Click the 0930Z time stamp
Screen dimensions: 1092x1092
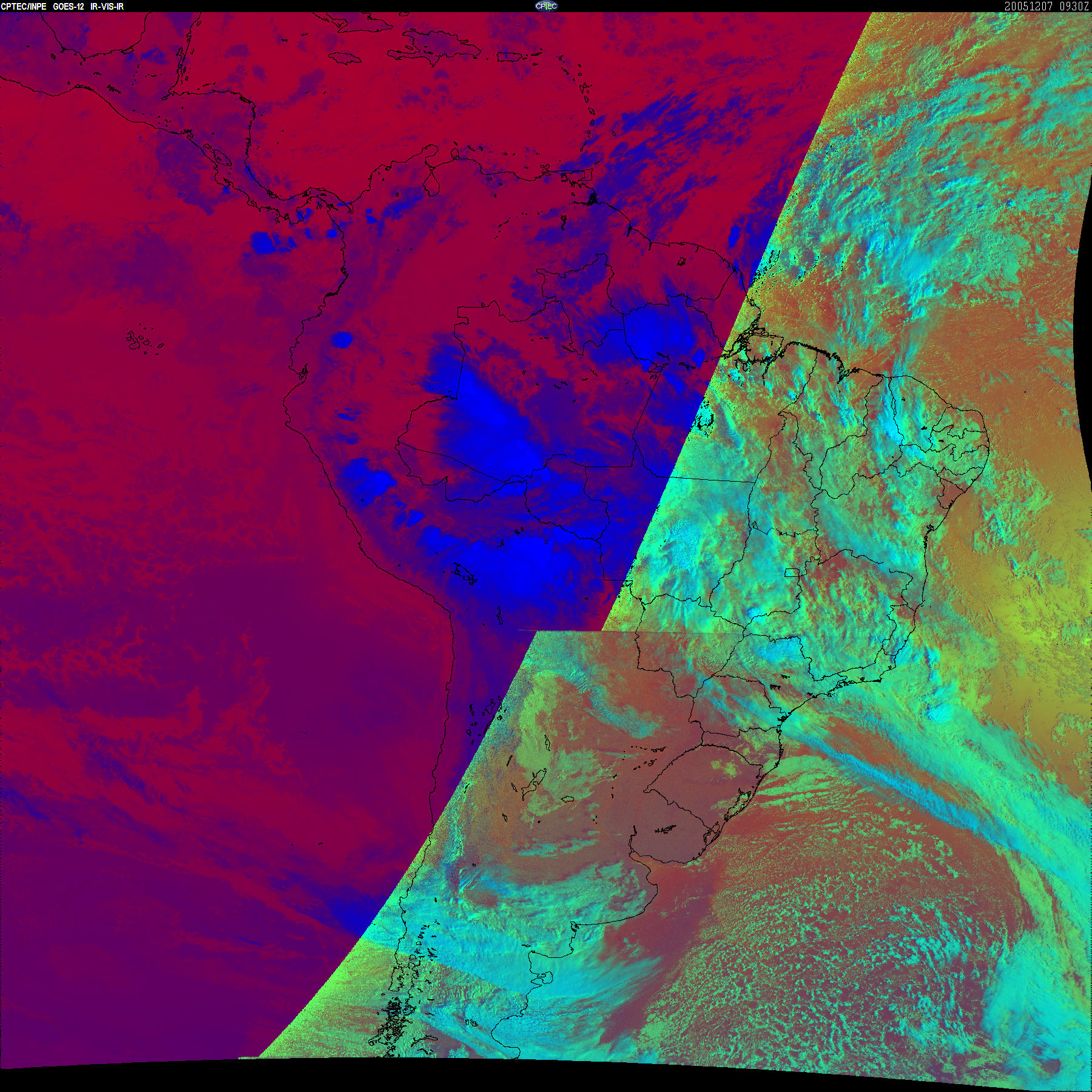1073,6
